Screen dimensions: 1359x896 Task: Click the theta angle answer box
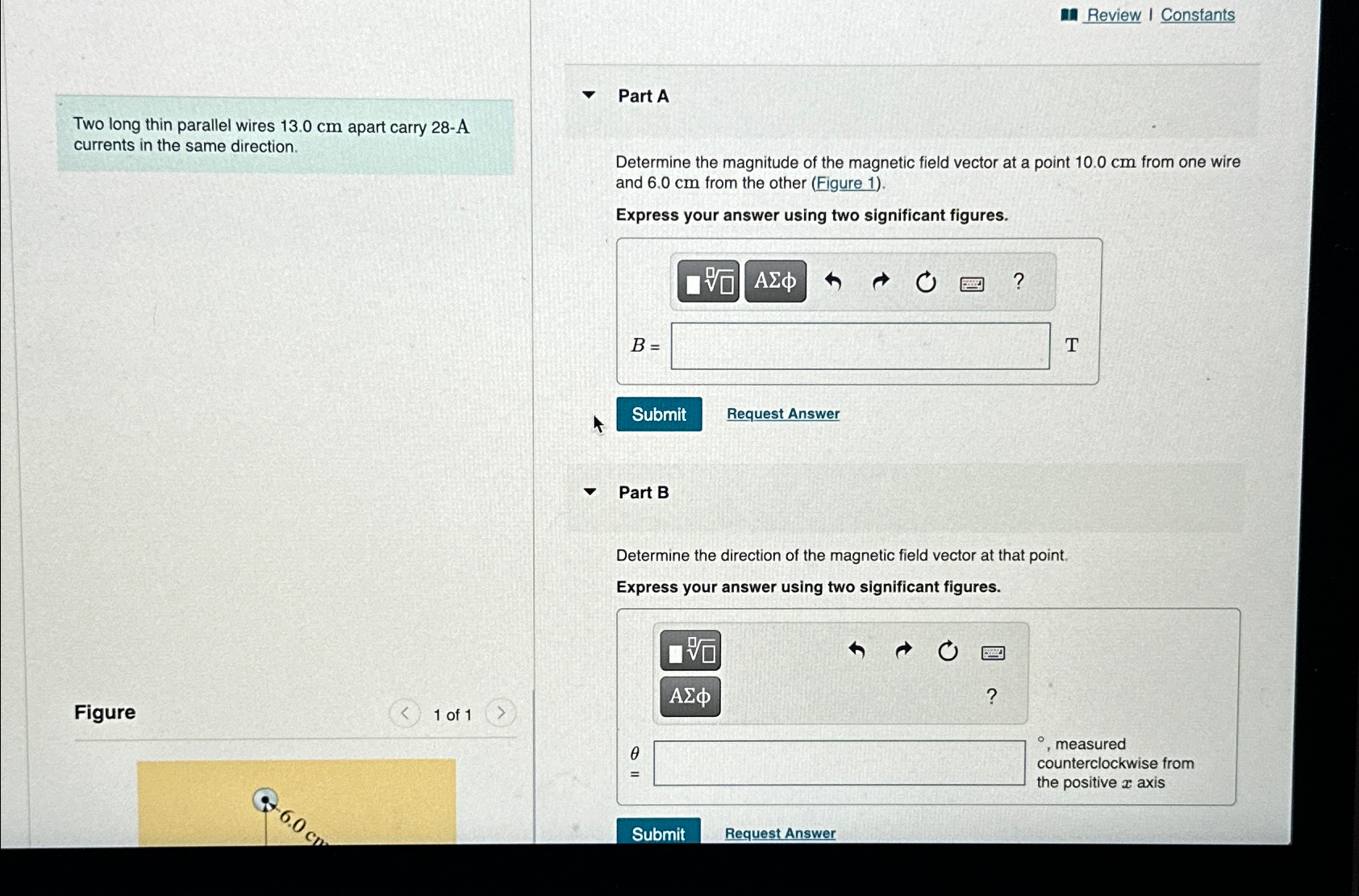pos(839,763)
